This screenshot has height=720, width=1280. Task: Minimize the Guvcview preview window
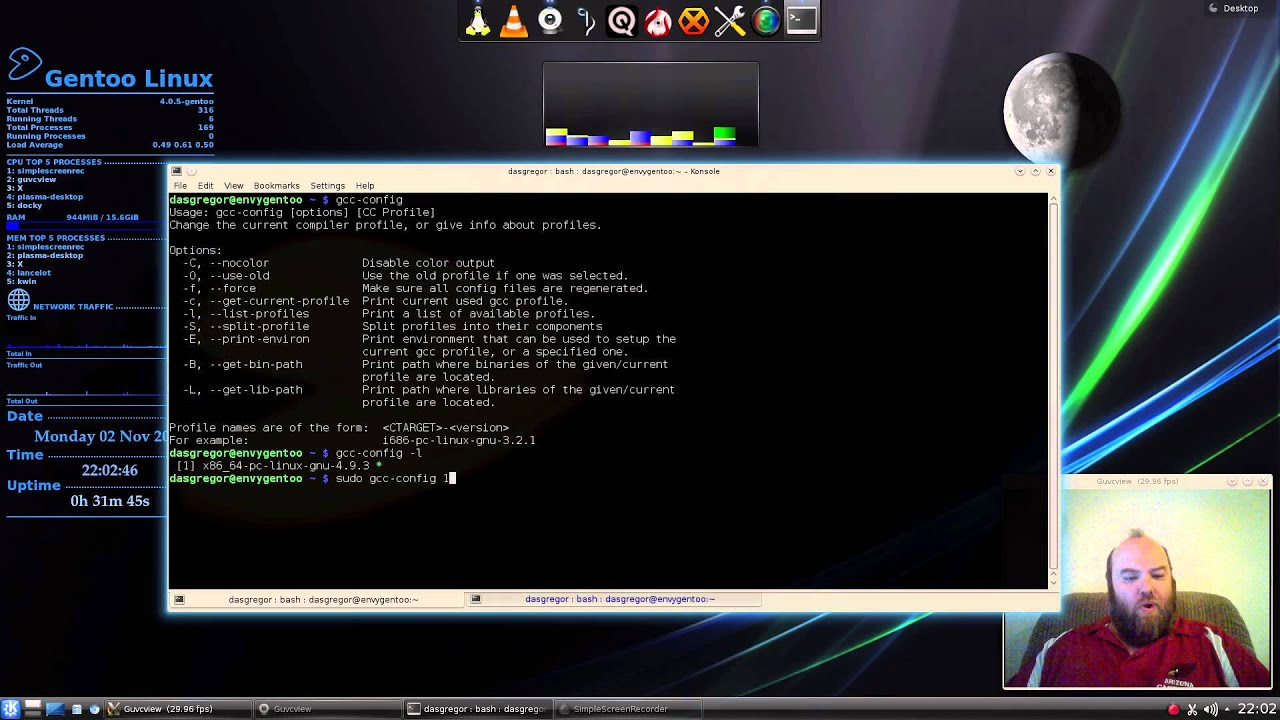tap(1233, 481)
